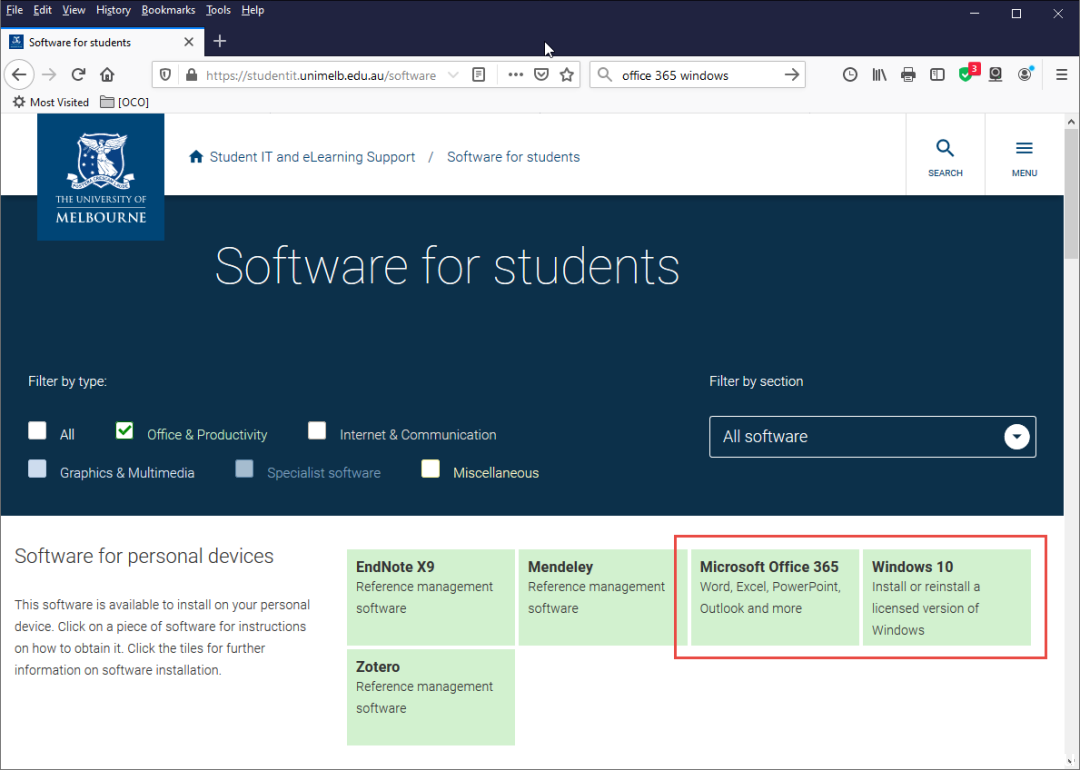Open Student IT and eLearning Support link

(312, 157)
